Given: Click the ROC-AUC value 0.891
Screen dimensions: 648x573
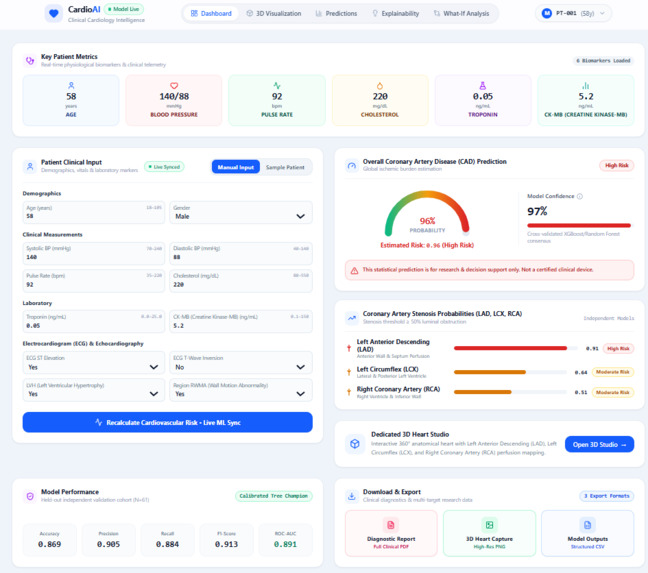Looking at the screenshot, I should tap(285, 544).
